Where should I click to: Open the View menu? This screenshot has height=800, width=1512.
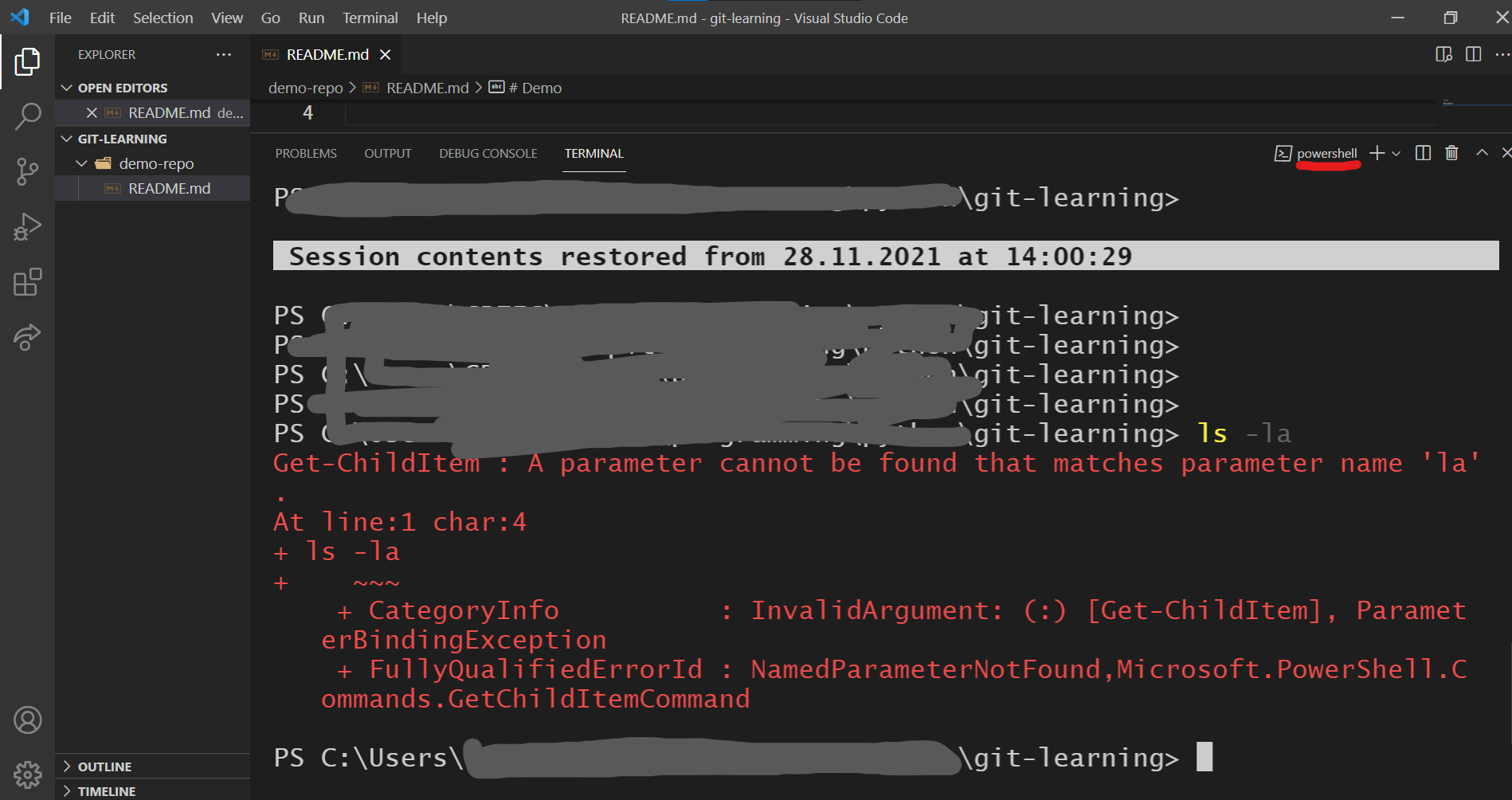pyautogui.click(x=227, y=18)
